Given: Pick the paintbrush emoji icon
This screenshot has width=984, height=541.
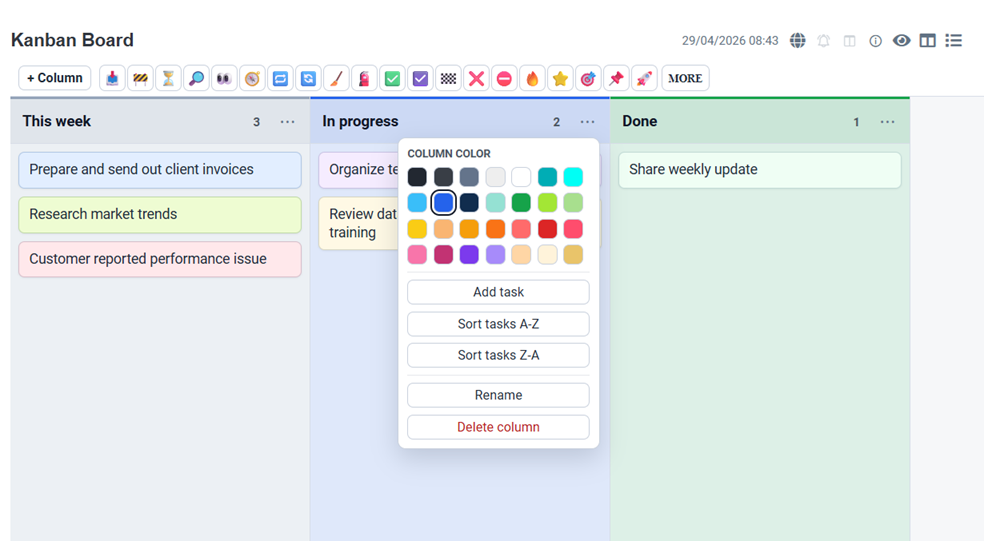Looking at the screenshot, I should click(336, 78).
